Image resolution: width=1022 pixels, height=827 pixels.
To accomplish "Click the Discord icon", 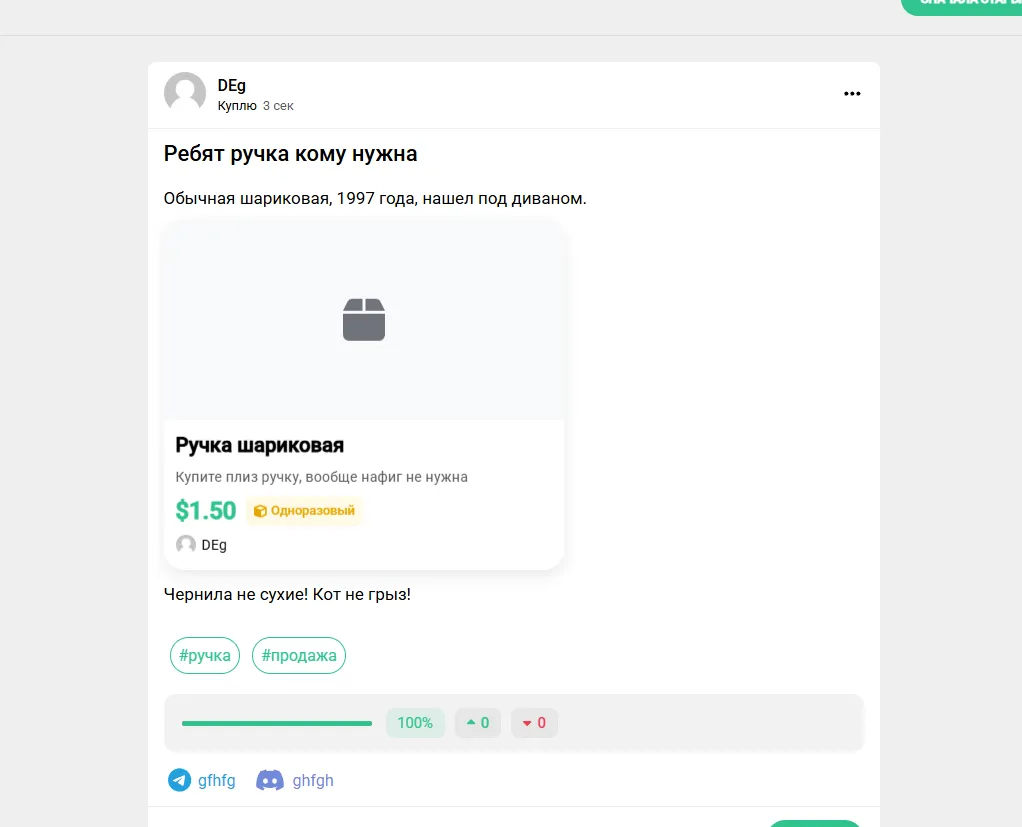I will [x=270, y=780].
